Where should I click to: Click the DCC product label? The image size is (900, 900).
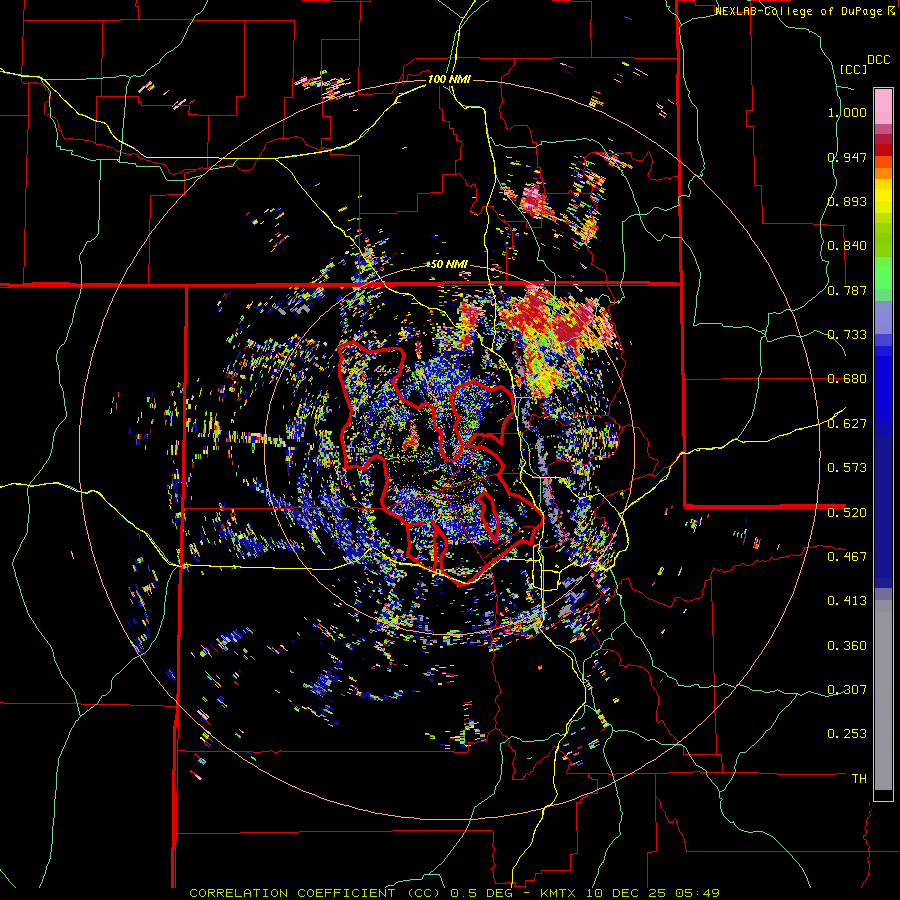tap(878, 60)
